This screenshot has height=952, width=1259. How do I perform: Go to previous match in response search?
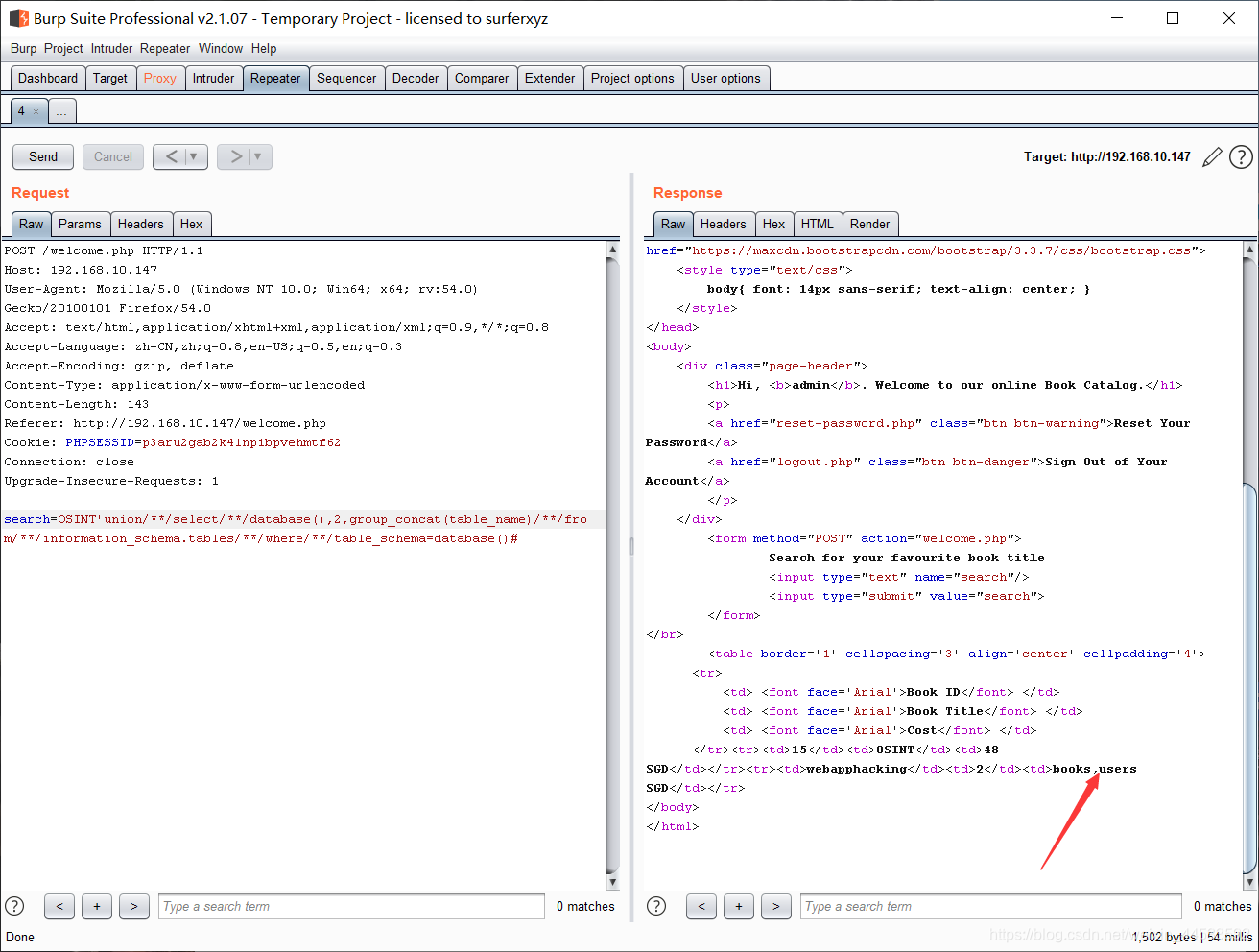[x=701, y=906]
